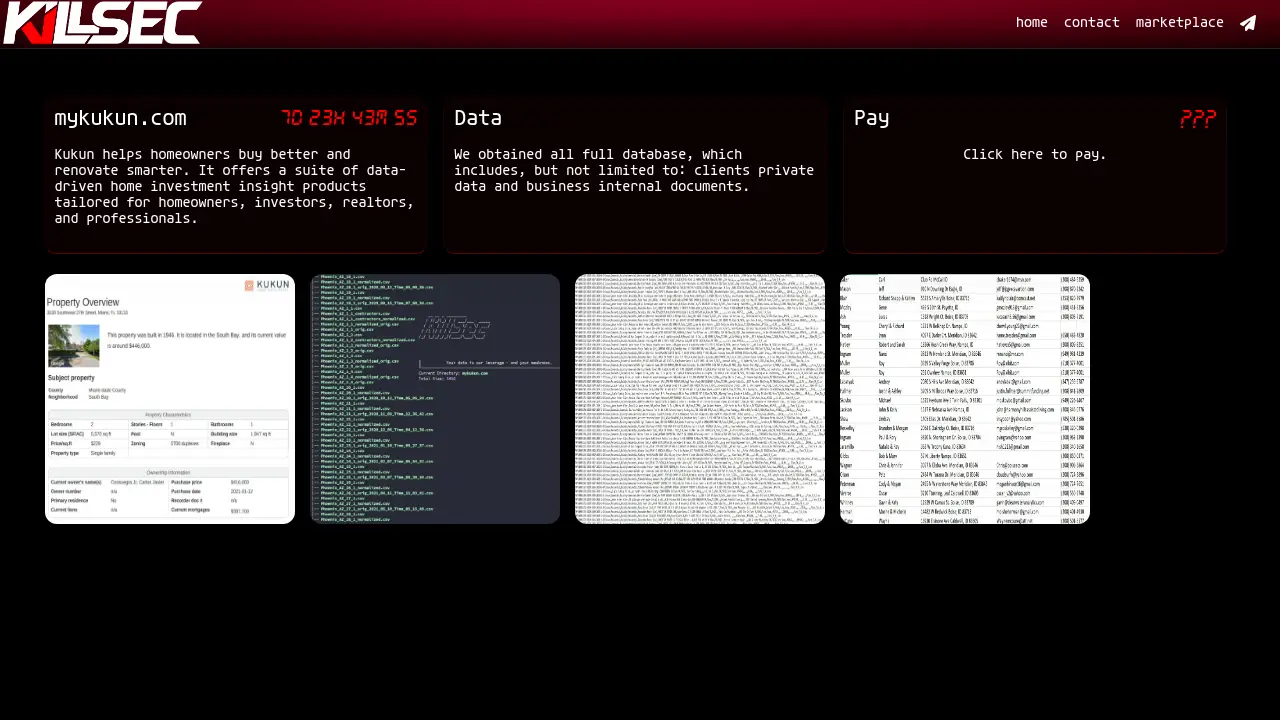Navigate to the marketplace section
The height and width of the screenshot is (720, 1280).
pos(1179,23)
